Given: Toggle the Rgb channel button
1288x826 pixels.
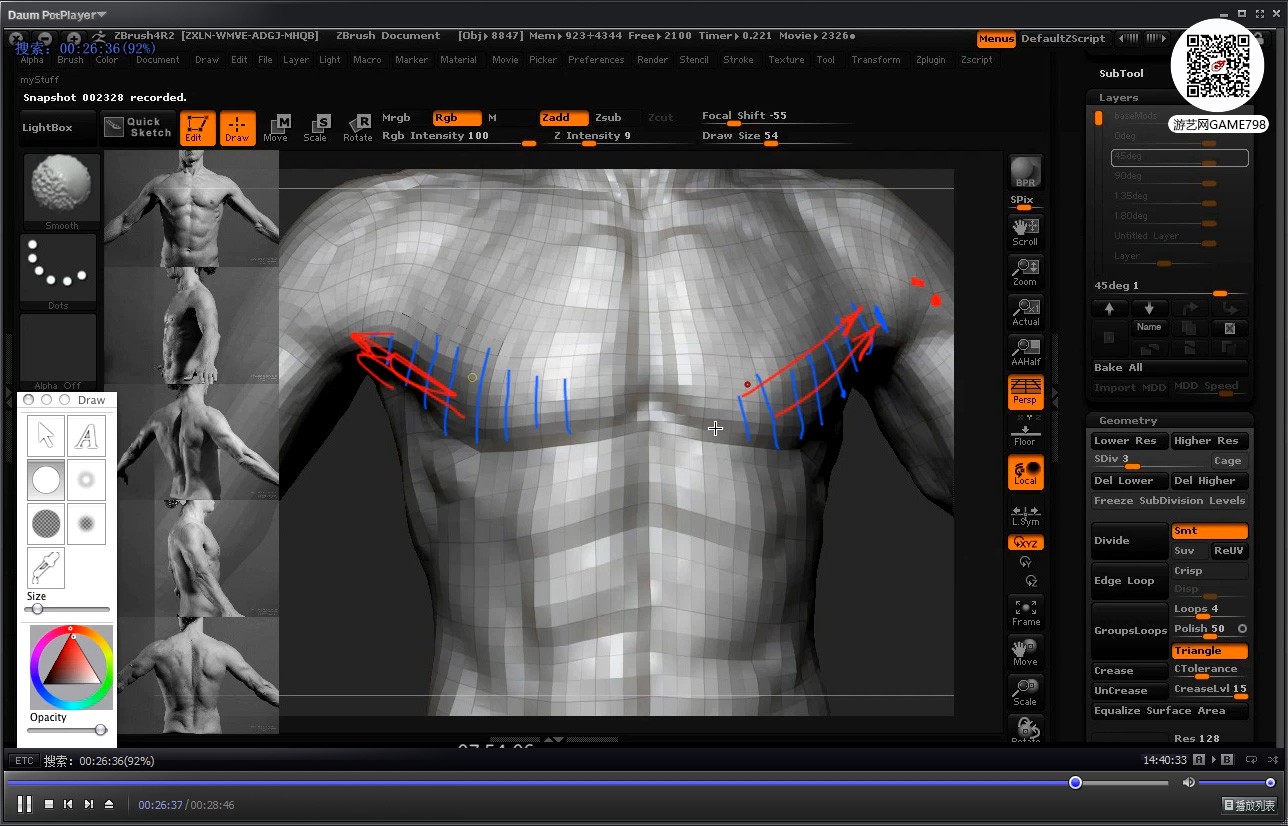Looking at the screenshot, I should (x=455, y=118).
